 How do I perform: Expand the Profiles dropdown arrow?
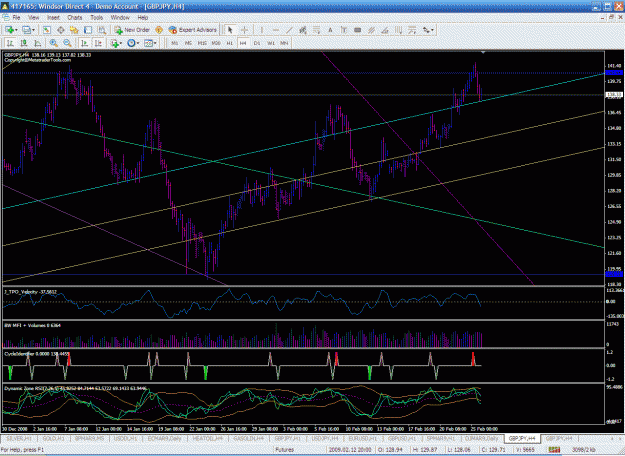[33, 30]
